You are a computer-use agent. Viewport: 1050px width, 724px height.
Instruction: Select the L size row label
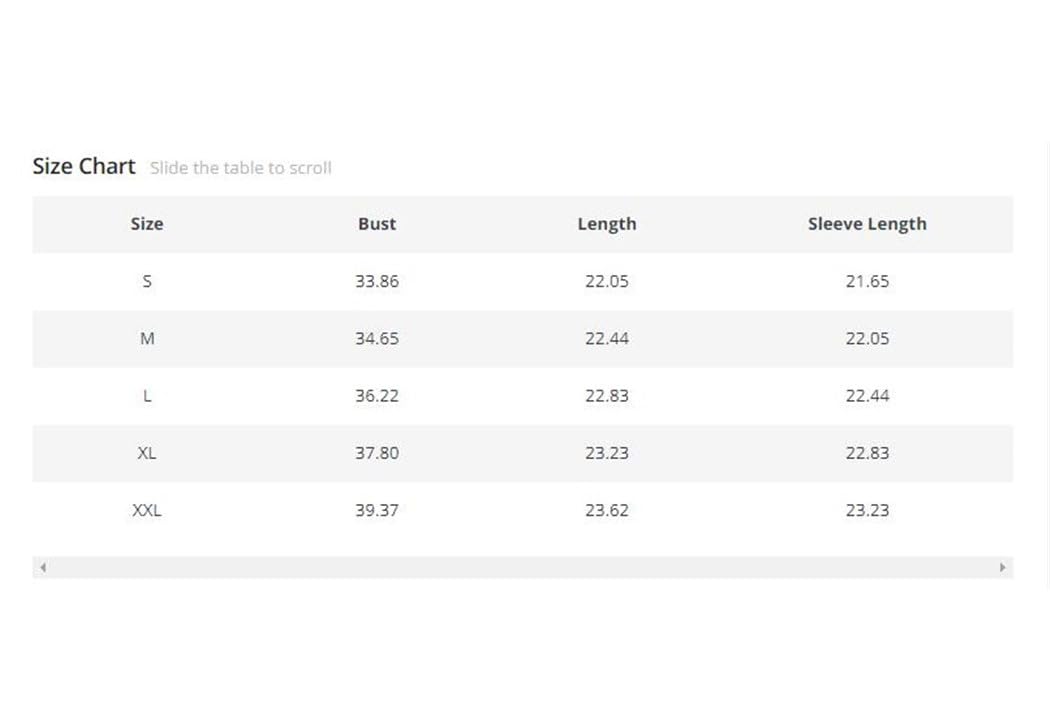(x=147, y=396)
